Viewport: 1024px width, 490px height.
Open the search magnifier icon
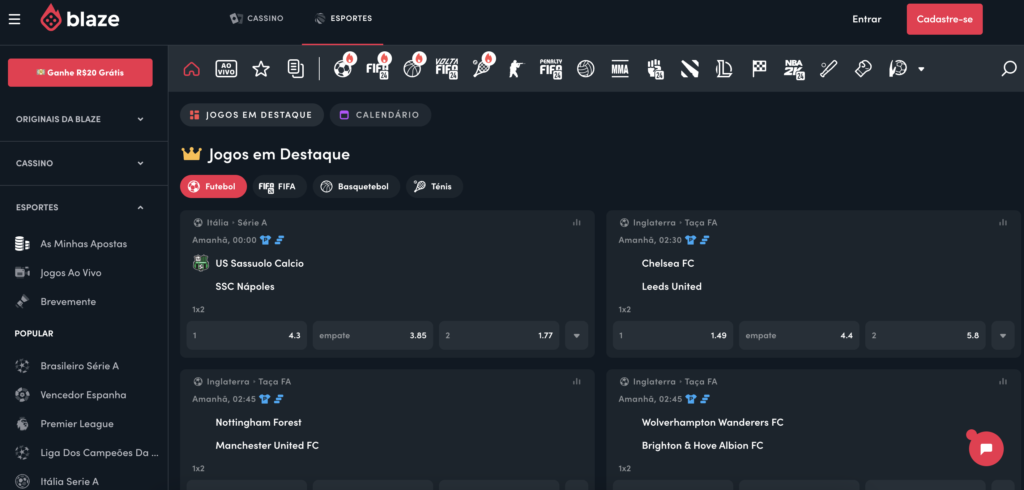click(1009, 69)
